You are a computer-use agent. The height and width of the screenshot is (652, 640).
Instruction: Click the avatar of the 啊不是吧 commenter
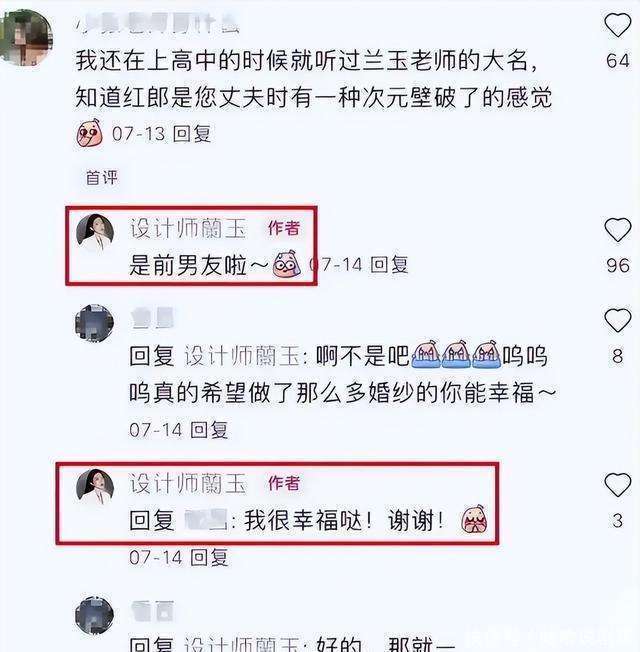pyautogui.click(x=94, y=323)
